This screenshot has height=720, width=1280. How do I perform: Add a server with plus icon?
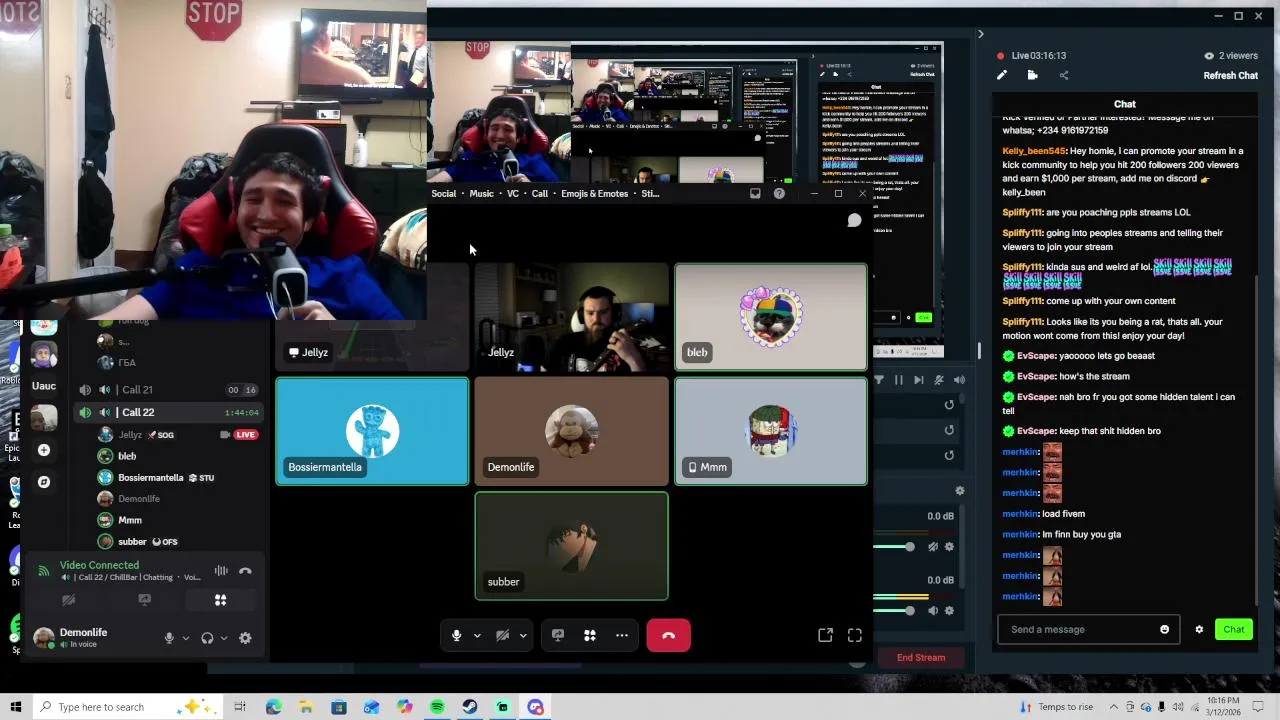44,450
